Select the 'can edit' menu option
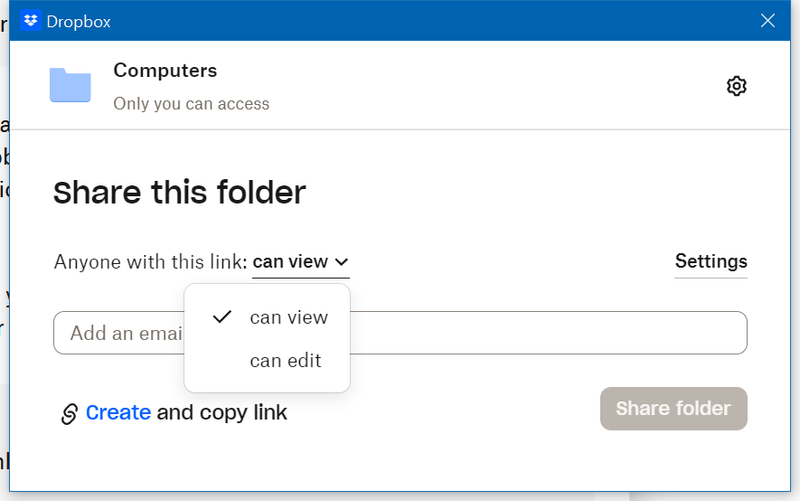This screenshot has width=800, height=501. pyautogui.click(x=285, y=360)
